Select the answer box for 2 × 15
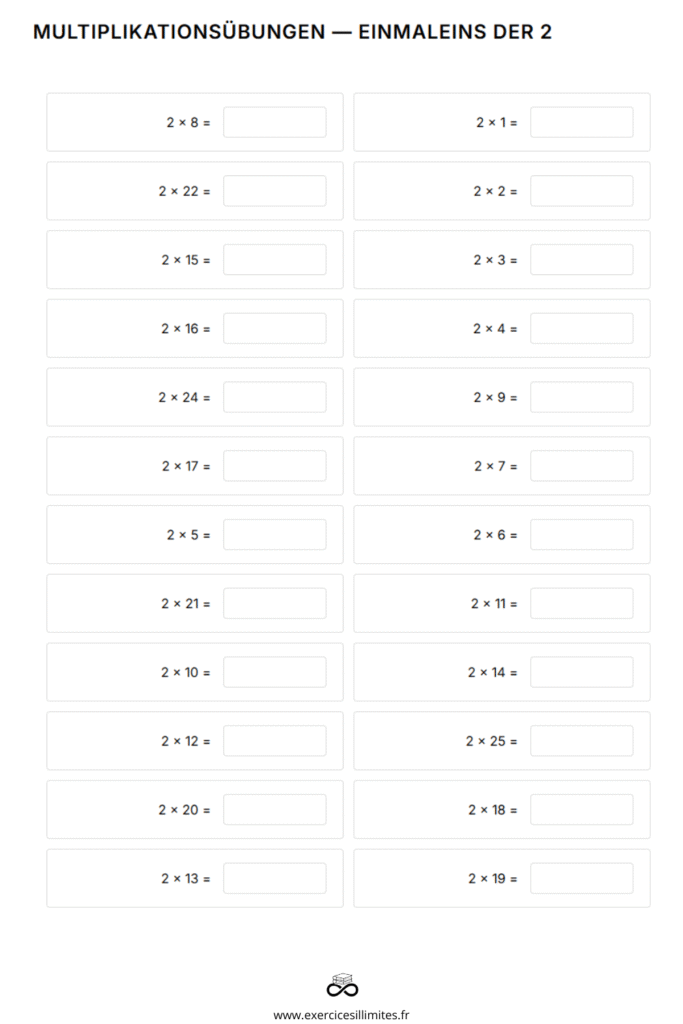Image resolution: width=683 pixels, height=1024 pixels. pos(274,260)
